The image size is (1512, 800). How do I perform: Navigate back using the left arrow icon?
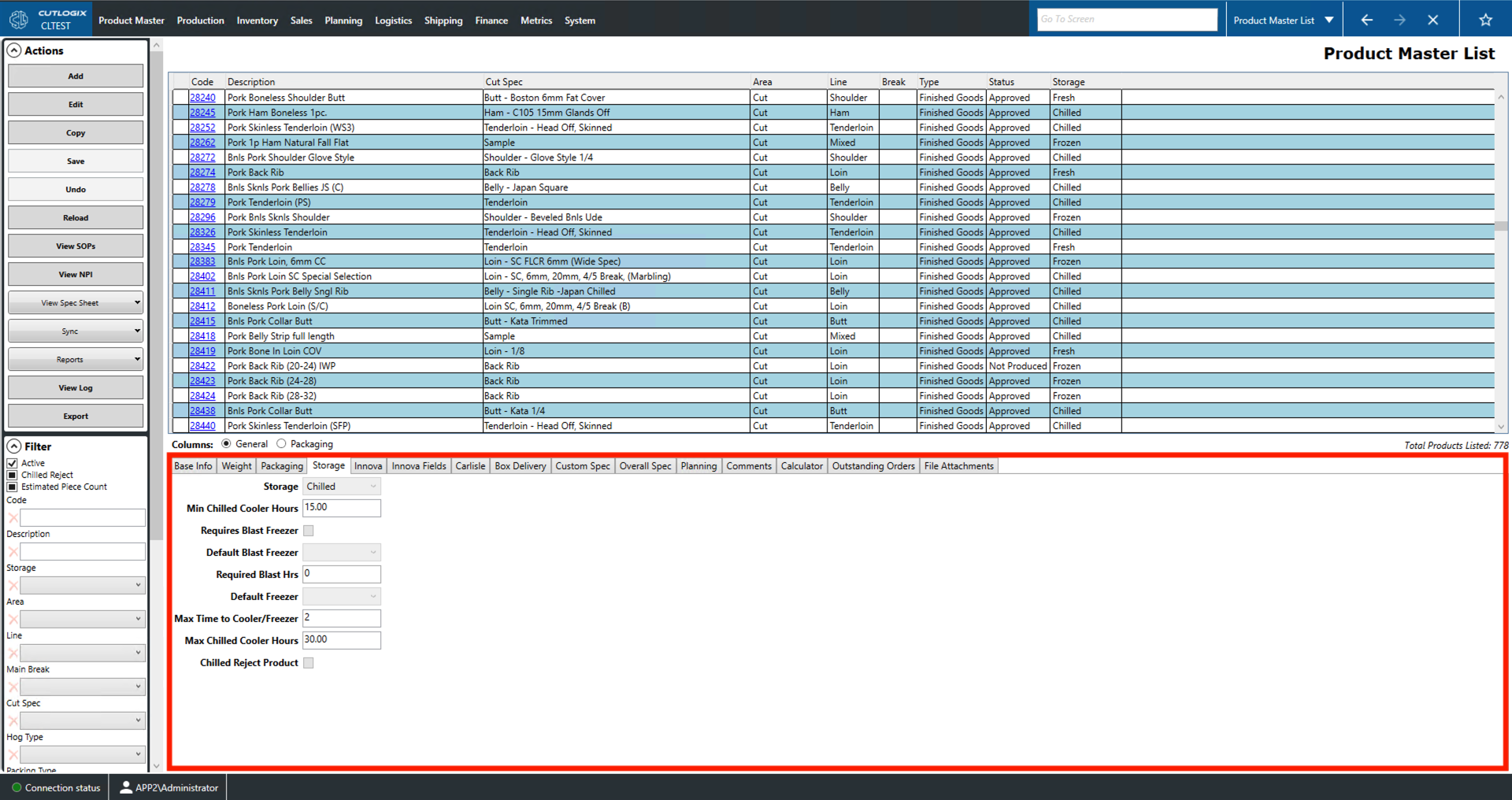1366,20
